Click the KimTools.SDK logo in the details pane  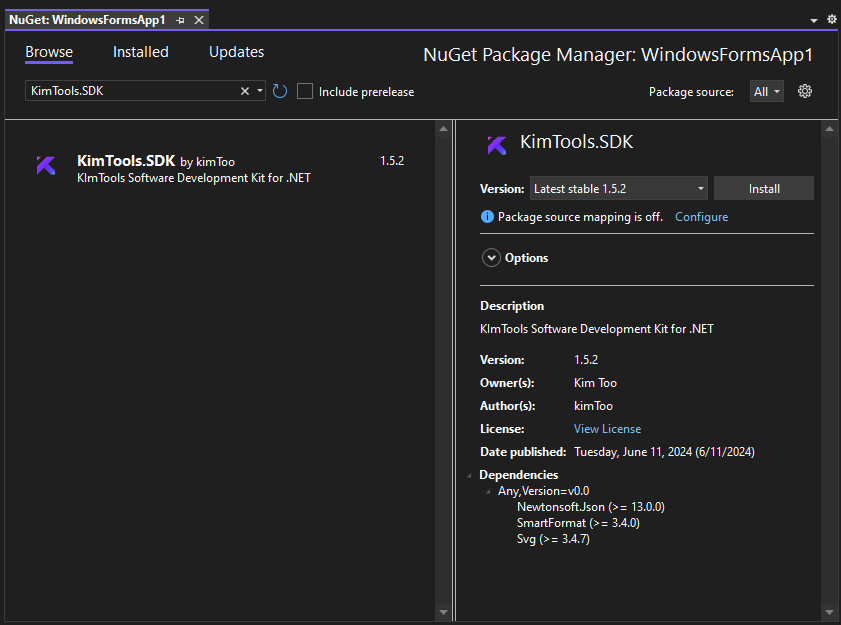(x=496, y=144)
